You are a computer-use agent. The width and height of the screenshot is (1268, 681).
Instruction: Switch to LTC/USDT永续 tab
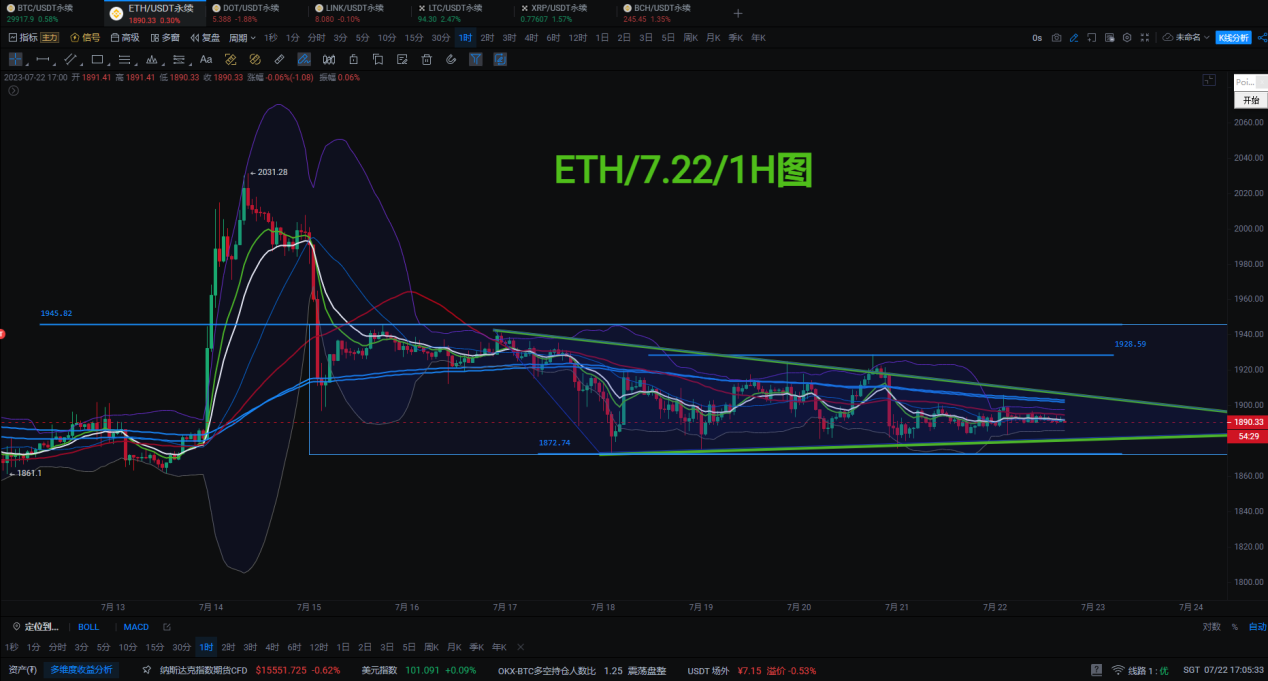point(462,13)
